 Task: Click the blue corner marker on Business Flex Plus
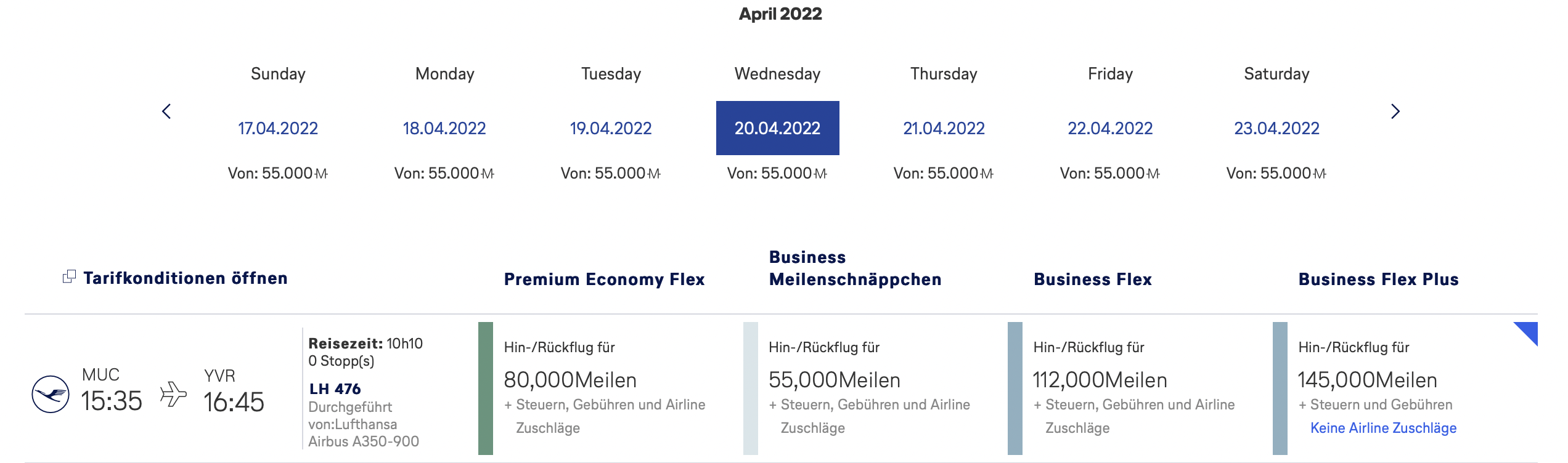pos(1528,332)
